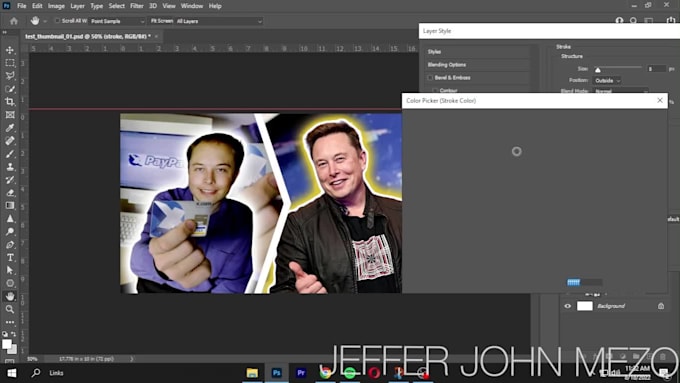Select the Eraser tool
Viewport: 680px width, 383px height.
(10, 193)
